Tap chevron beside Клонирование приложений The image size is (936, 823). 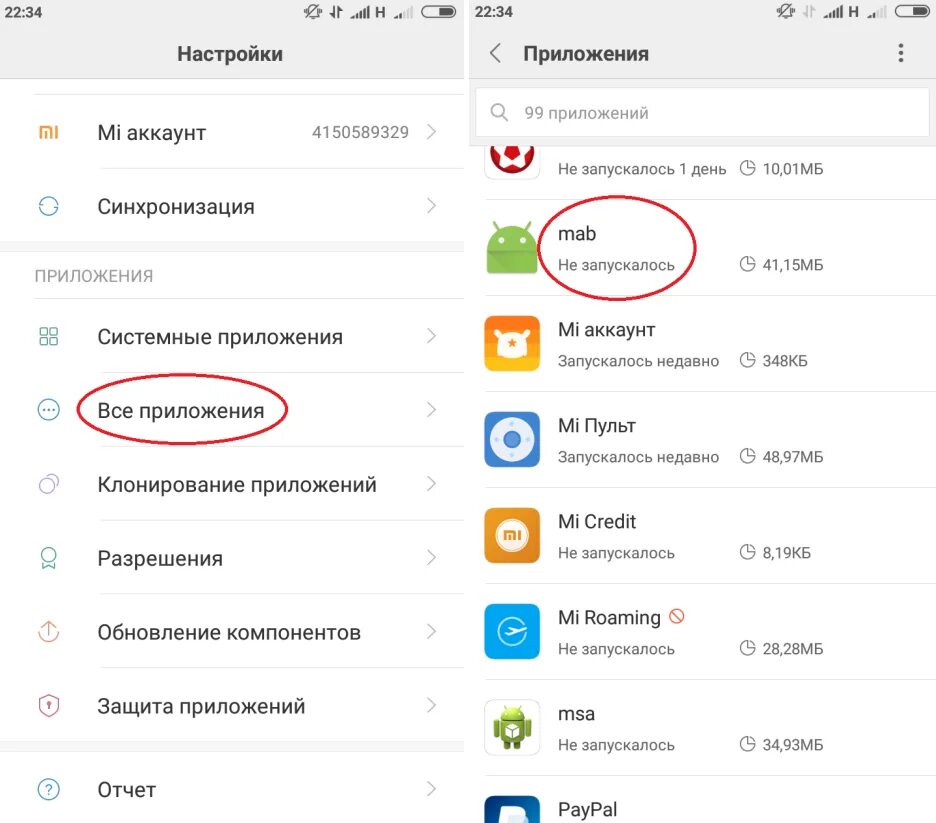pos(432,484)
